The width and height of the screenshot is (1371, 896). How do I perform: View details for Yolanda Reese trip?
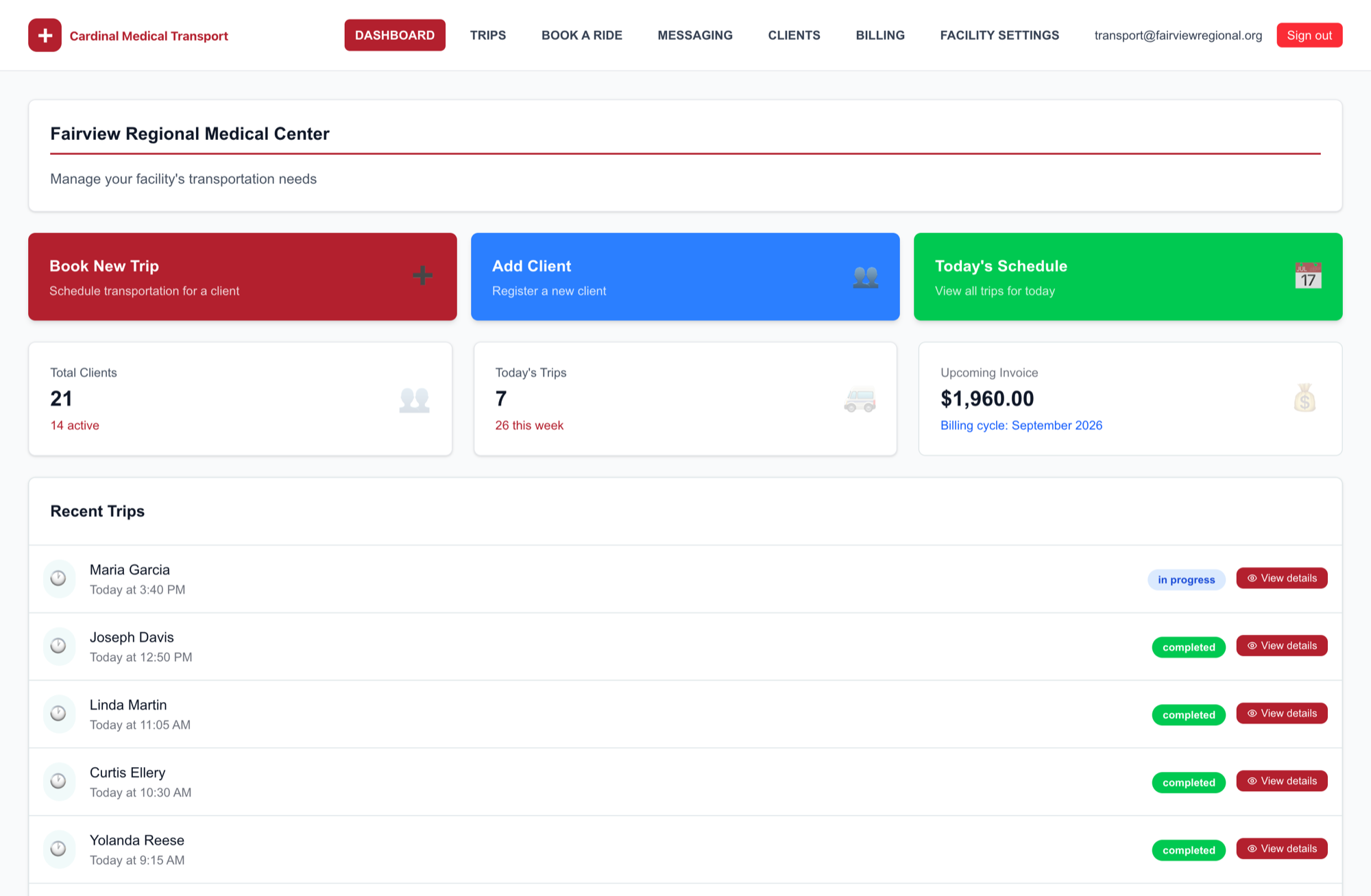[1282, 849]
